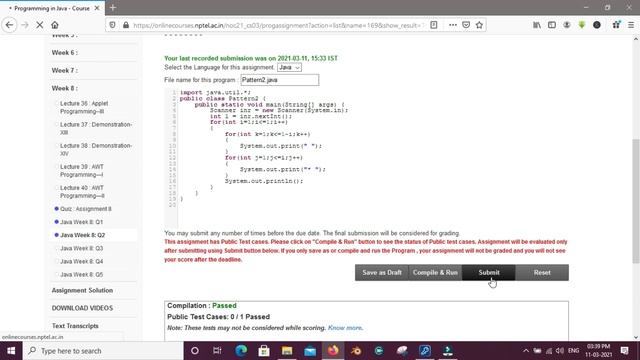The height and width of the screenshot is (360, 640).
Task: Open Java Week 8: Q3
Action: pos(81,248)
